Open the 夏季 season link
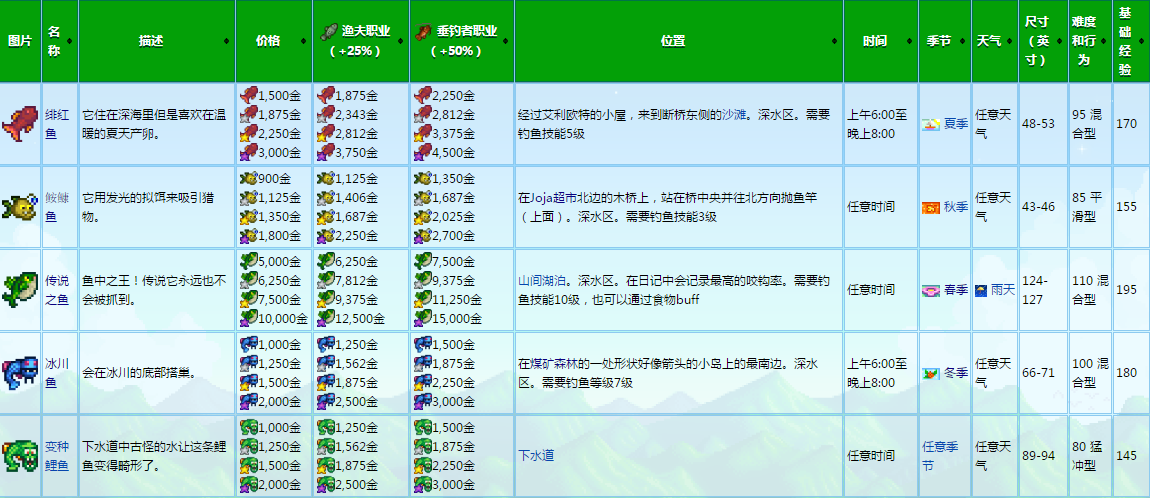1150x498 pixels. coord(956,124)
